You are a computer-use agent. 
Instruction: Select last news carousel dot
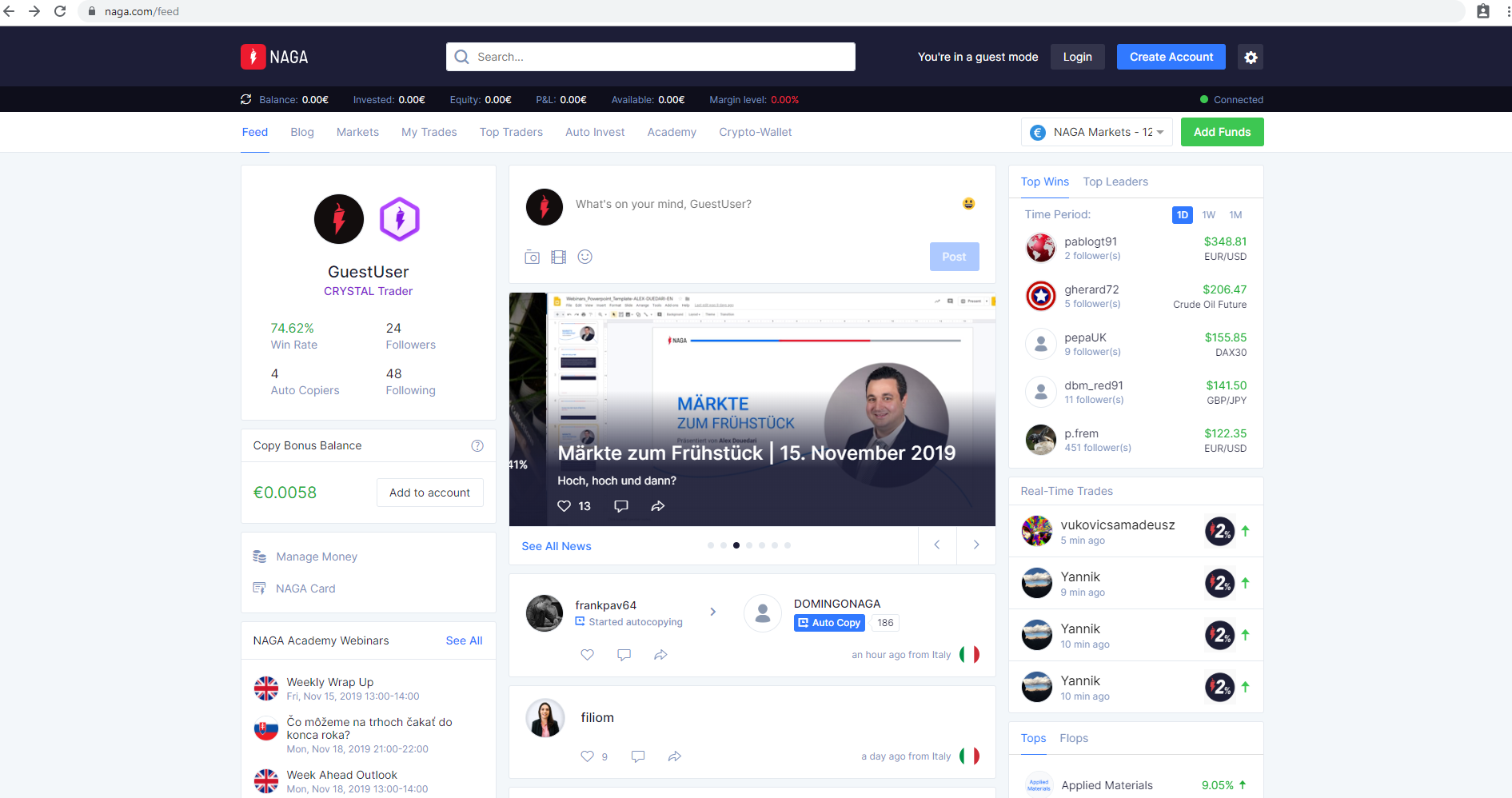point(788,545)
